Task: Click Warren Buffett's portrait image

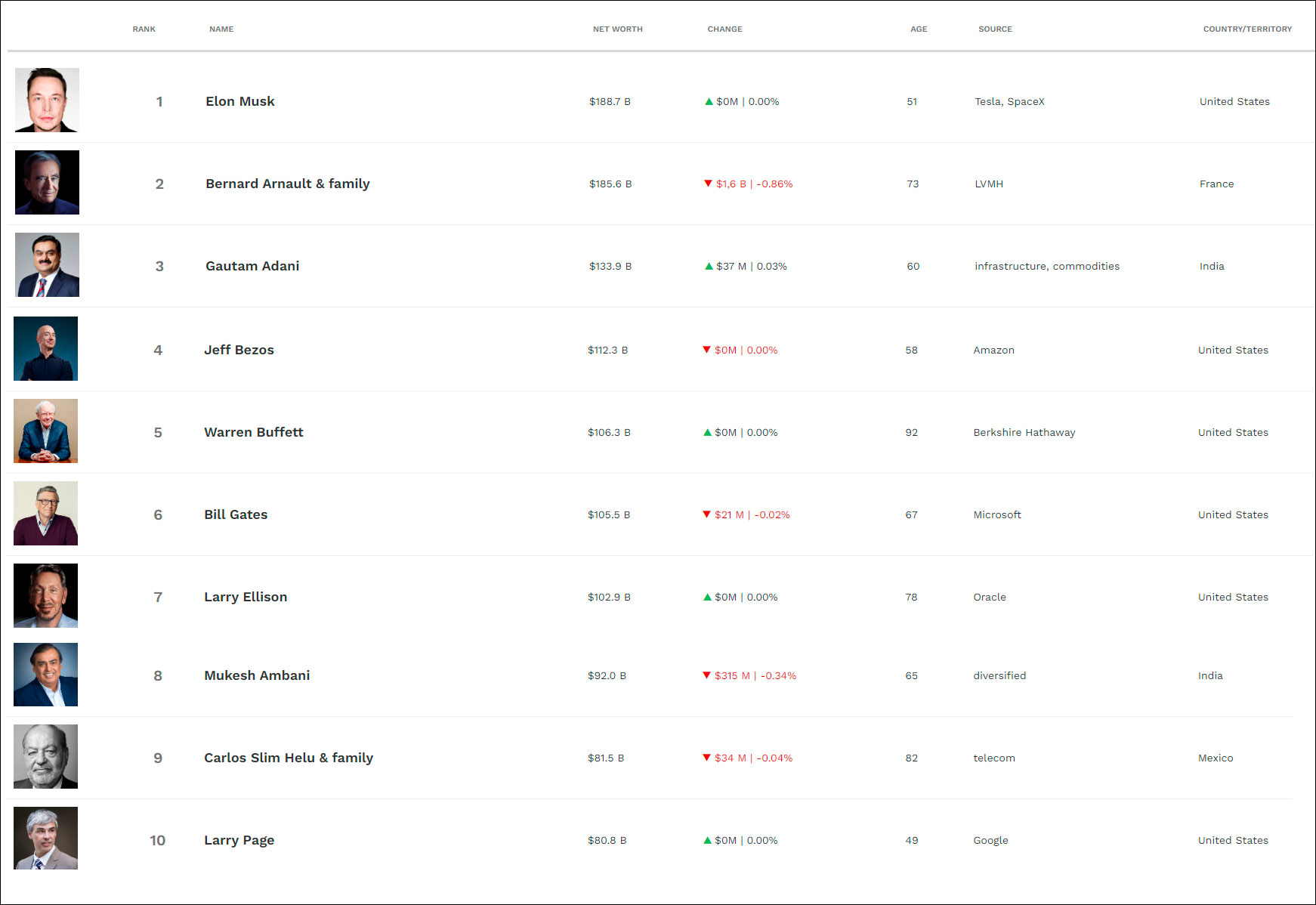Action: pyautogui.click(x=45, y=431)
